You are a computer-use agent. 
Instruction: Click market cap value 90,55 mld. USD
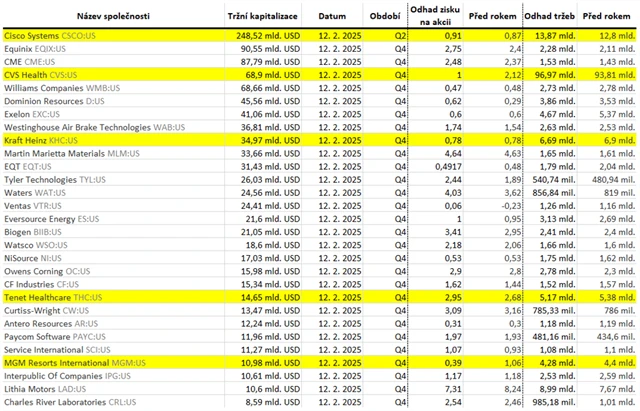coord(270,49)
